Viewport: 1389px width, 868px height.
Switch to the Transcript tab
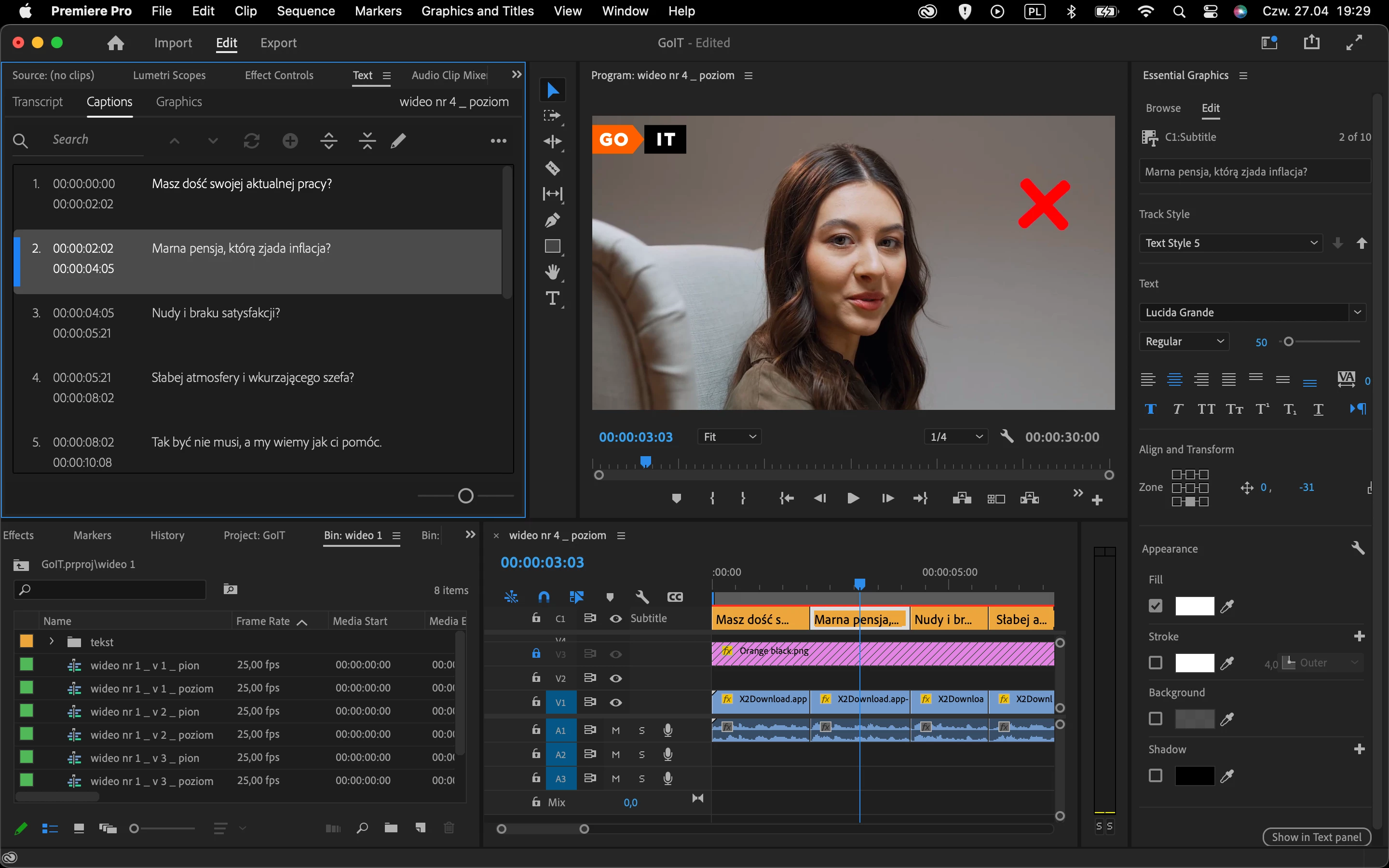[x=37, y=102]
